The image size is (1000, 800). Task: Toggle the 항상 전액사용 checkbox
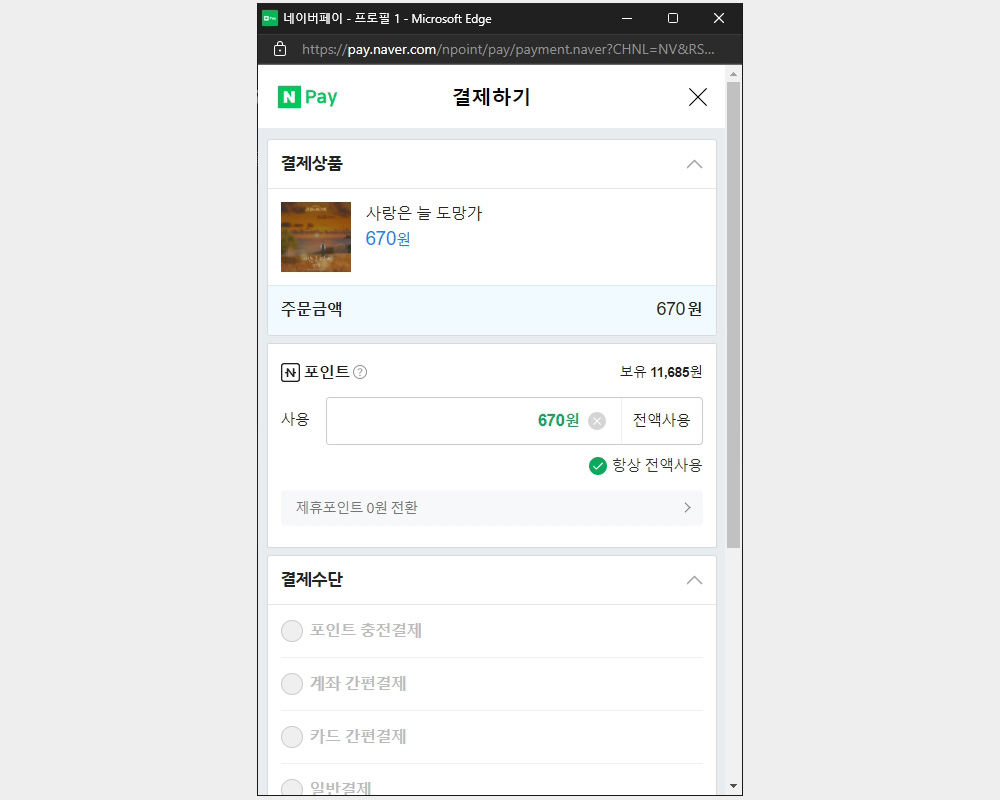(598, 466)
